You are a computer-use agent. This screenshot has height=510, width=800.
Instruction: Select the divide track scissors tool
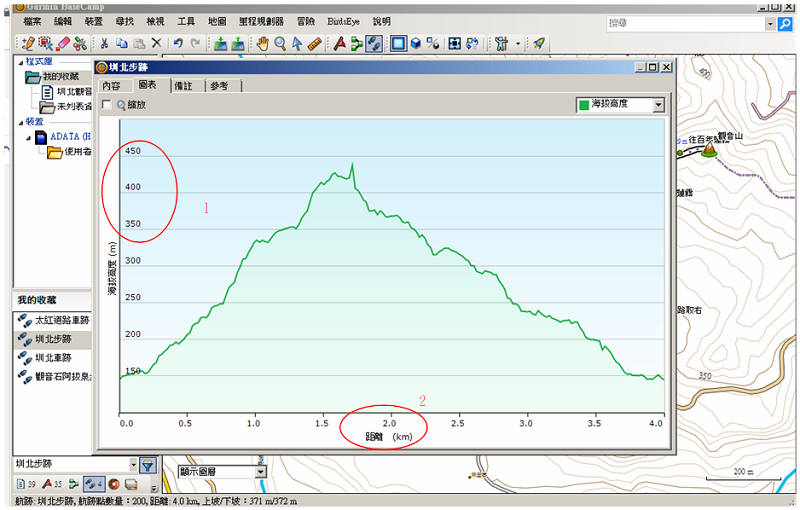click(x=80, y=44)
